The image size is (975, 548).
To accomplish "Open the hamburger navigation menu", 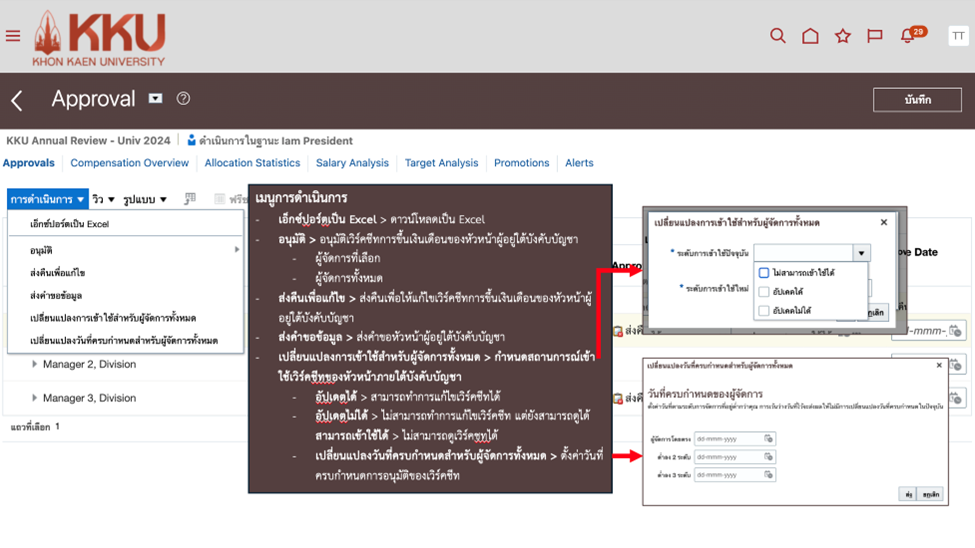I will point(13,36).
